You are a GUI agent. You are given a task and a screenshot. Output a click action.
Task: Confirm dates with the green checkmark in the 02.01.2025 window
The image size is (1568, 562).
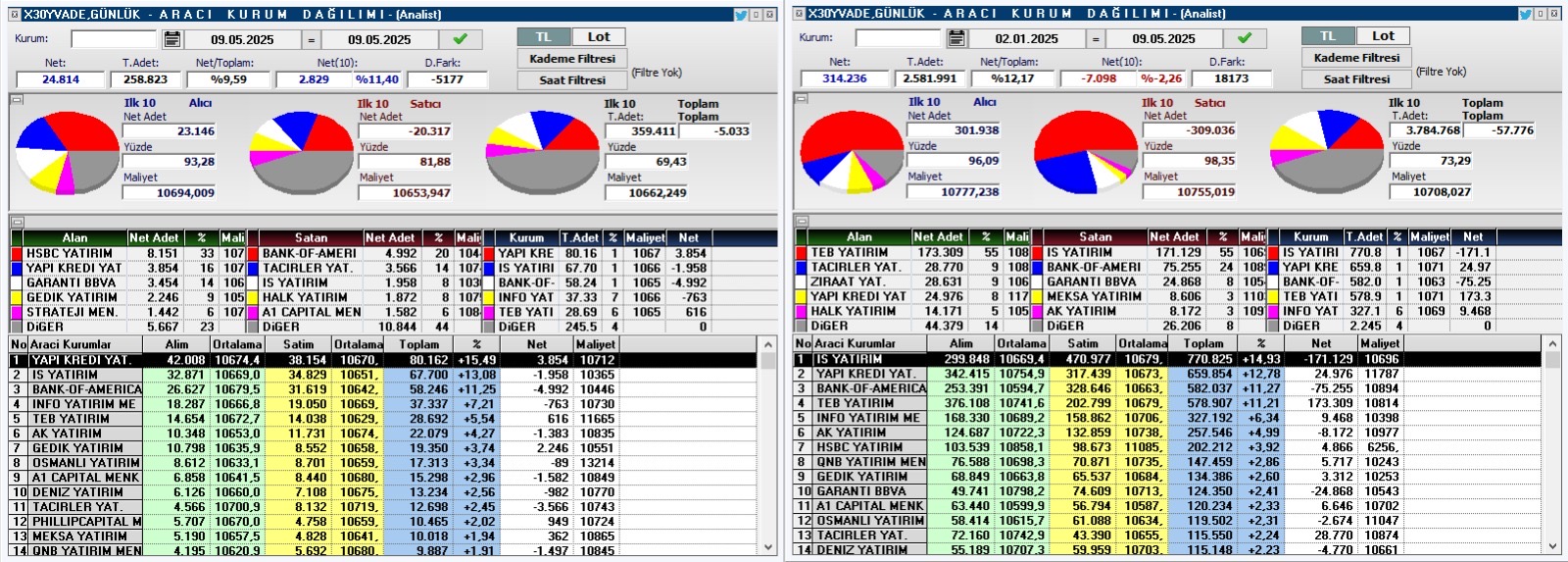[x=1245, y=38]
